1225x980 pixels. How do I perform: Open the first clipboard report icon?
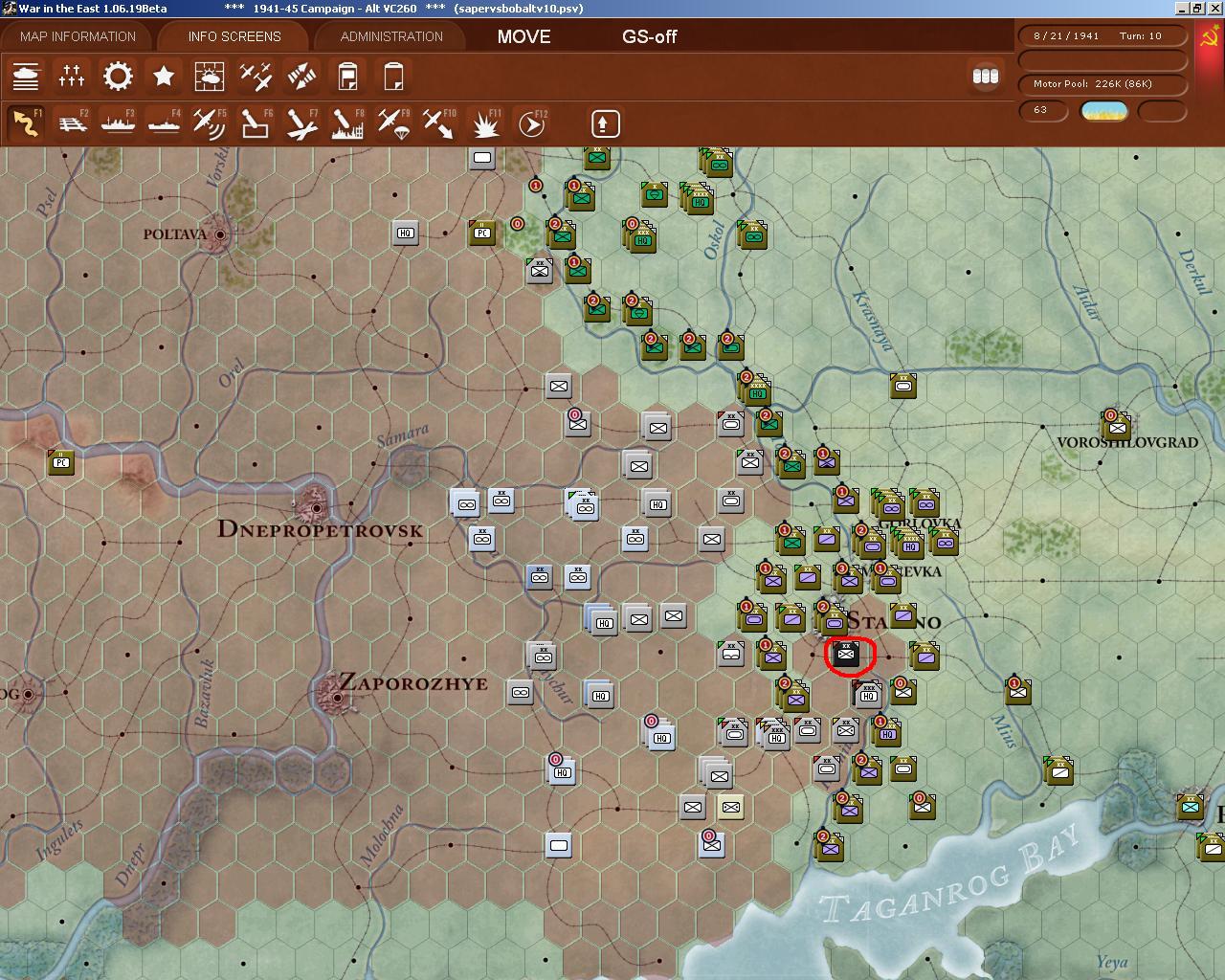pos(347,77)
